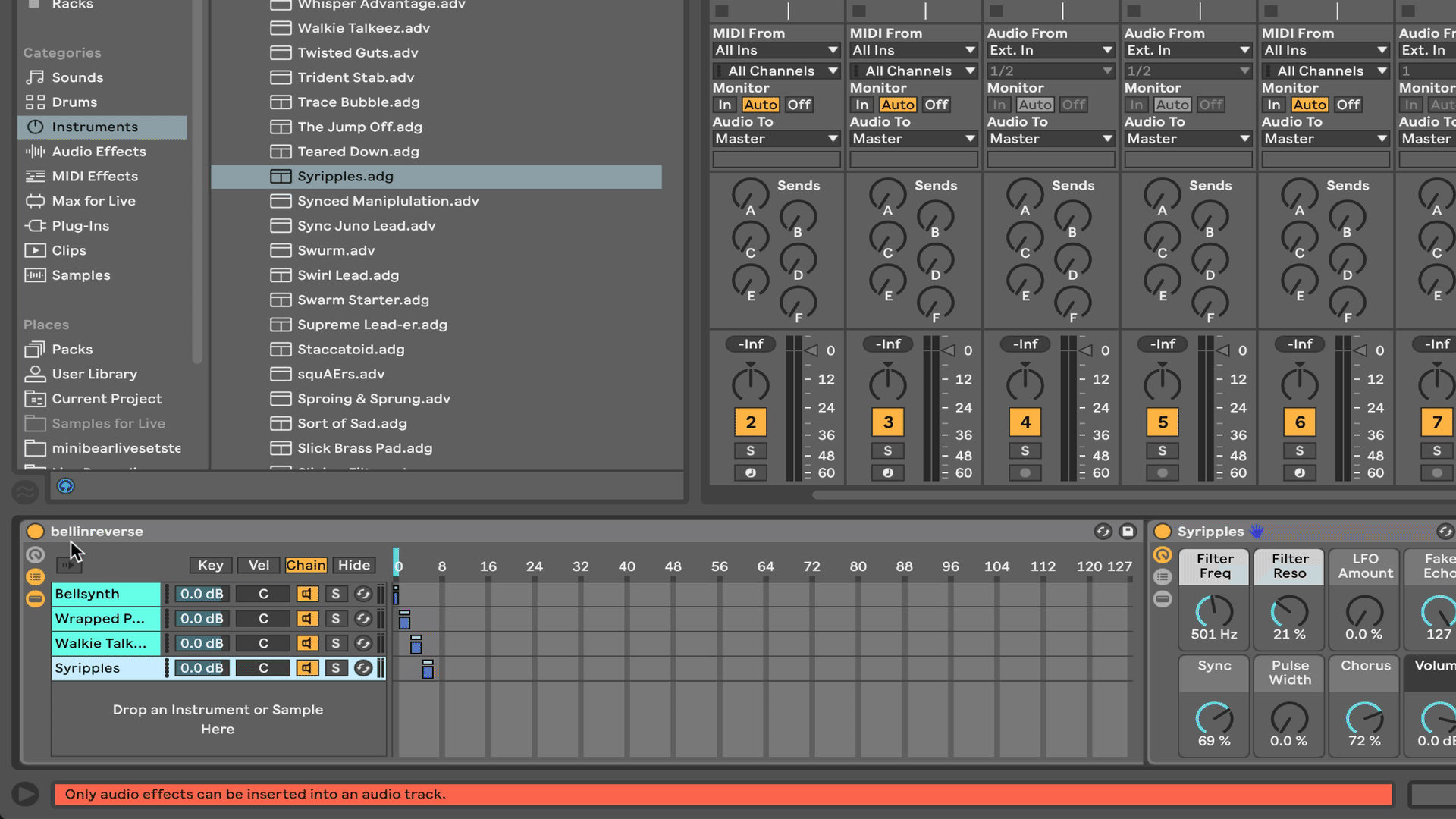Switch the rack to the Key tab
The height and width of the screenshot is (819, 1456).
[210, 565]
